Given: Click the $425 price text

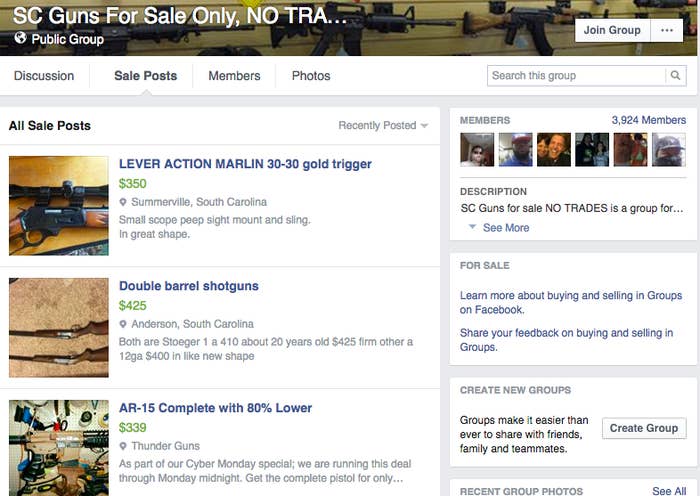Looking at the screenshot, I should (x=133, y=305).
